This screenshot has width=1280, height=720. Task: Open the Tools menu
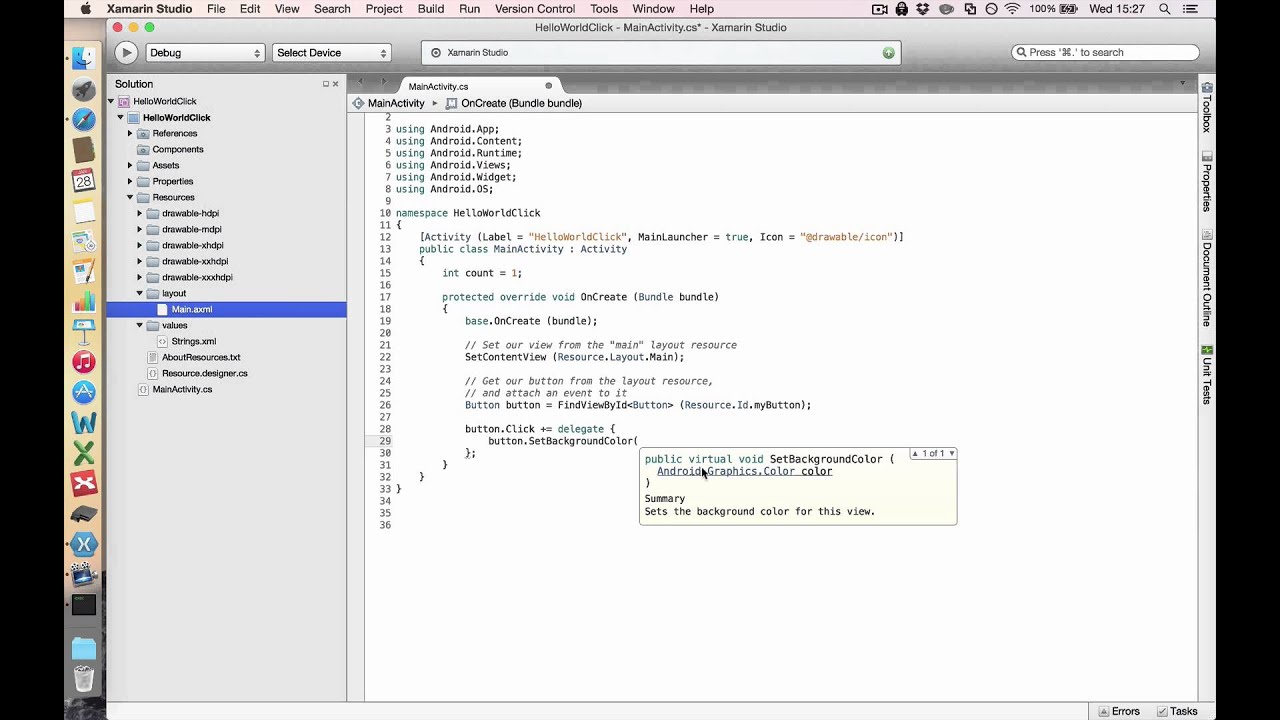tap(604, 9)
